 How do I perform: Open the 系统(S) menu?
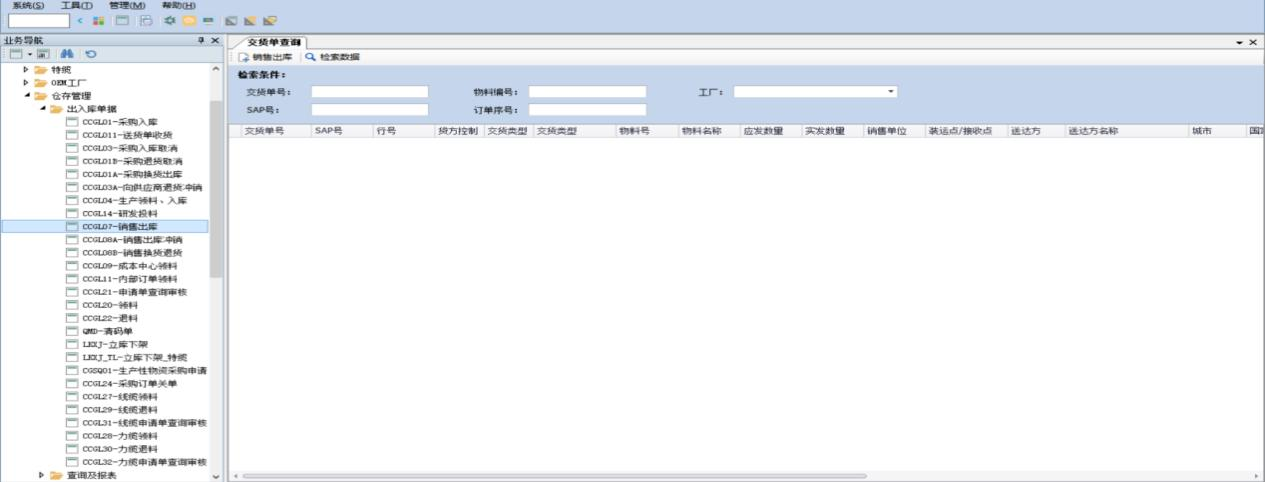tap(28, 6)
